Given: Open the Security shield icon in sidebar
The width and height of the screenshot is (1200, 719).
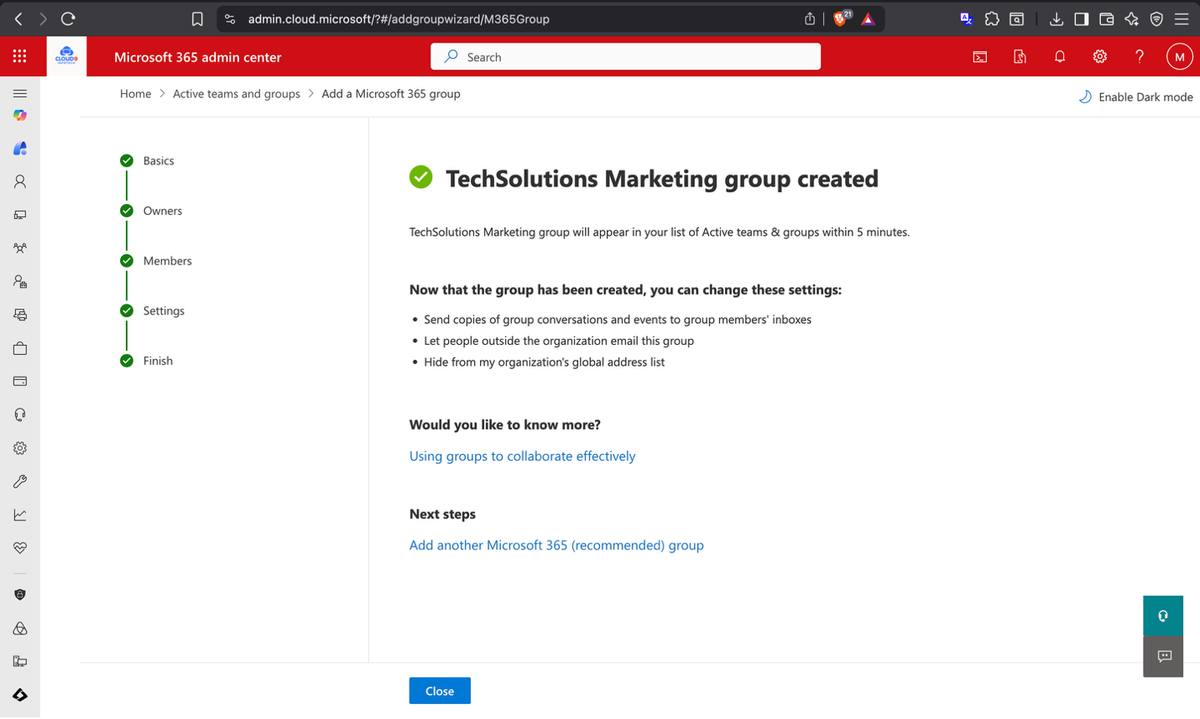Looking at the screenshot, I should coord(19,594).
